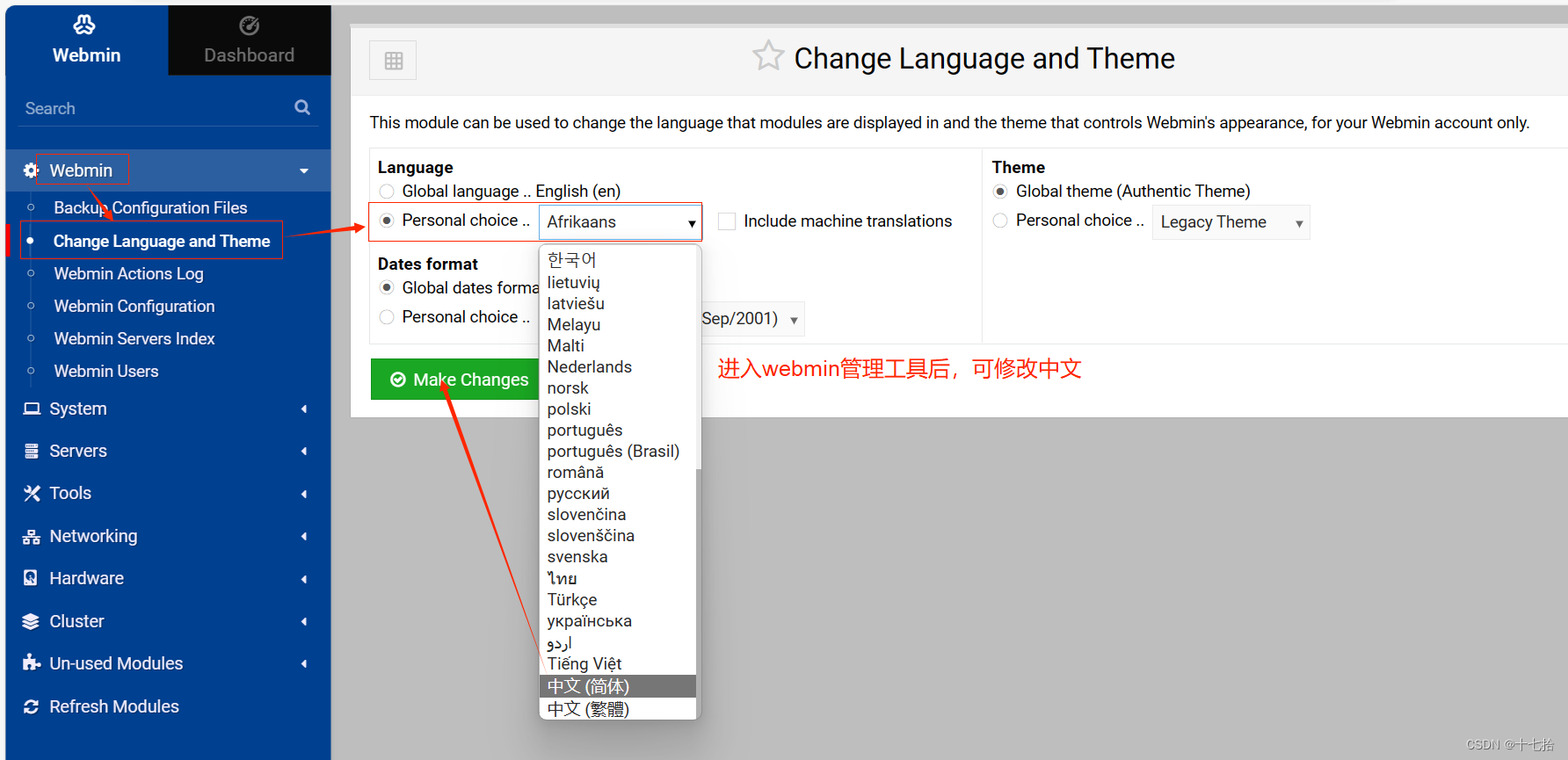1568x760 pixels.
Task: Click the grid module index icon
Action: tap(393, 61)
